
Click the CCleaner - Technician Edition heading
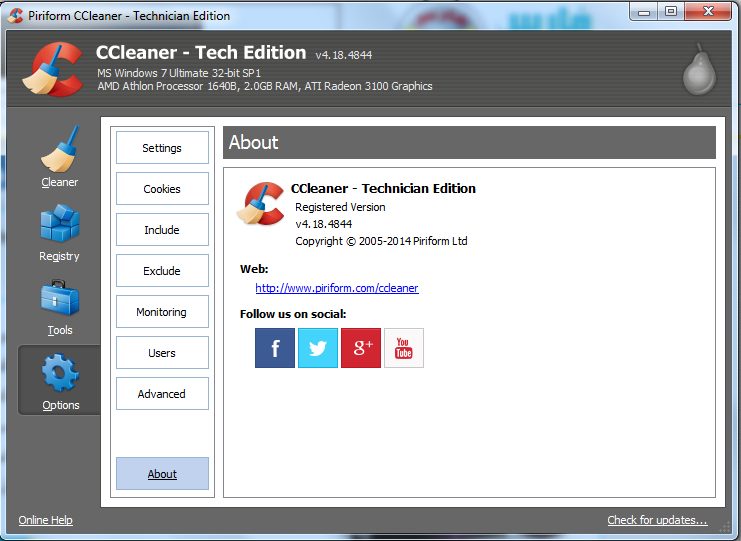pos(383,189)
